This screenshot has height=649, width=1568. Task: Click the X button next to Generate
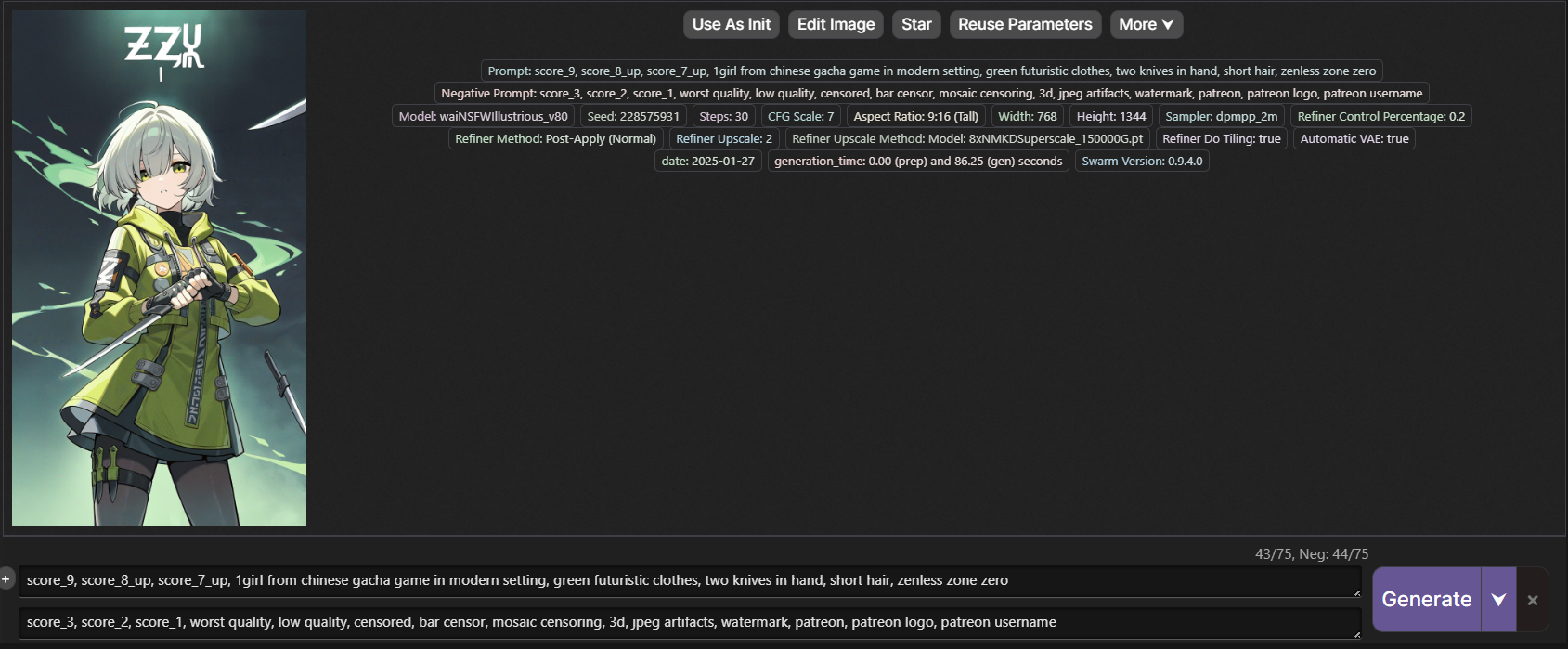point(1533,600)
